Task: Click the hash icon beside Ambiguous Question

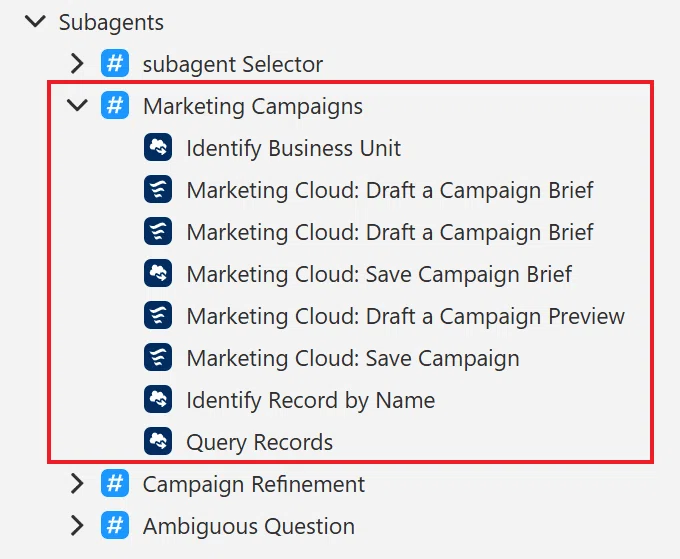Action: point(115,525)
